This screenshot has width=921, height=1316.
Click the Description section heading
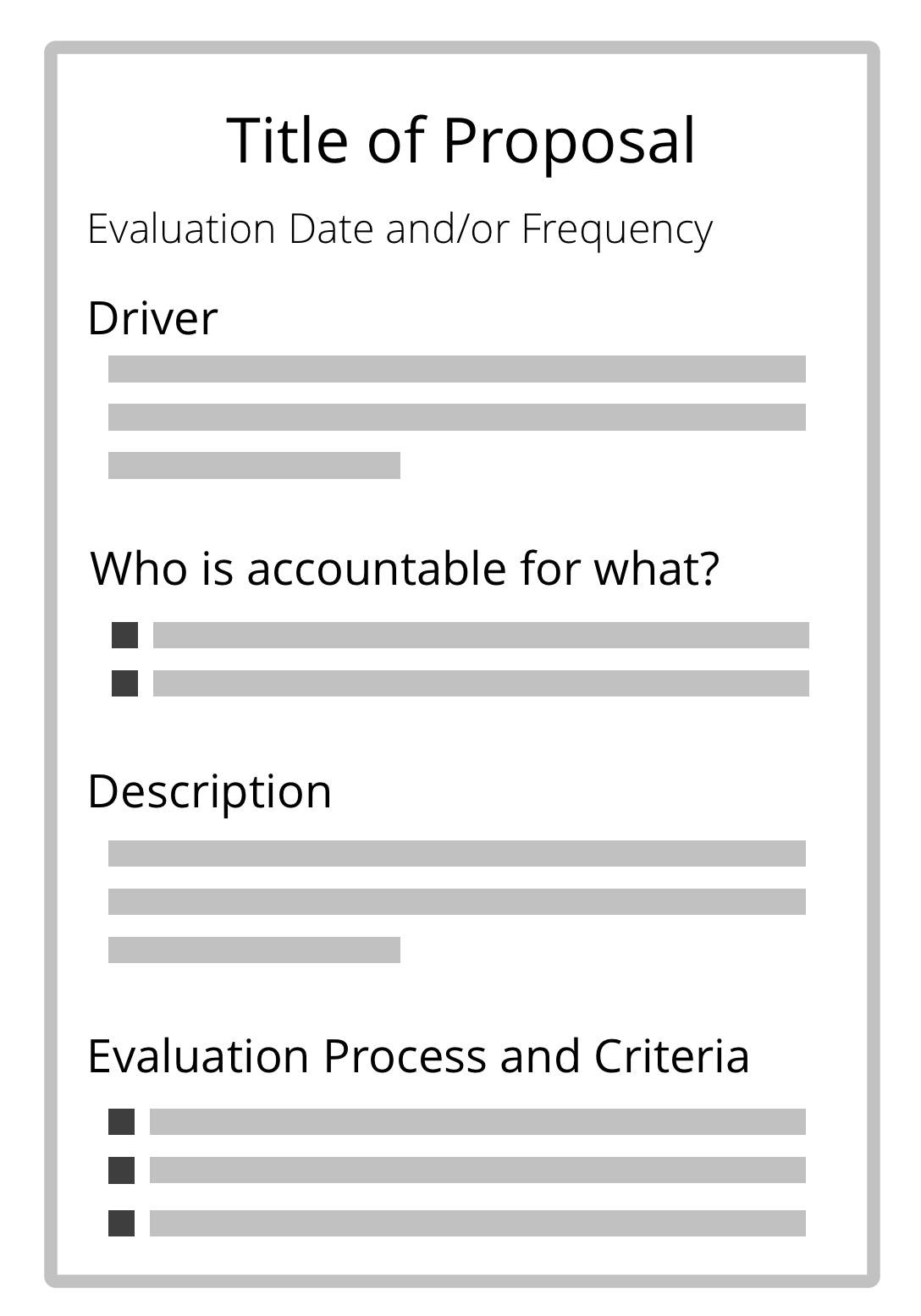pos(210,792)
